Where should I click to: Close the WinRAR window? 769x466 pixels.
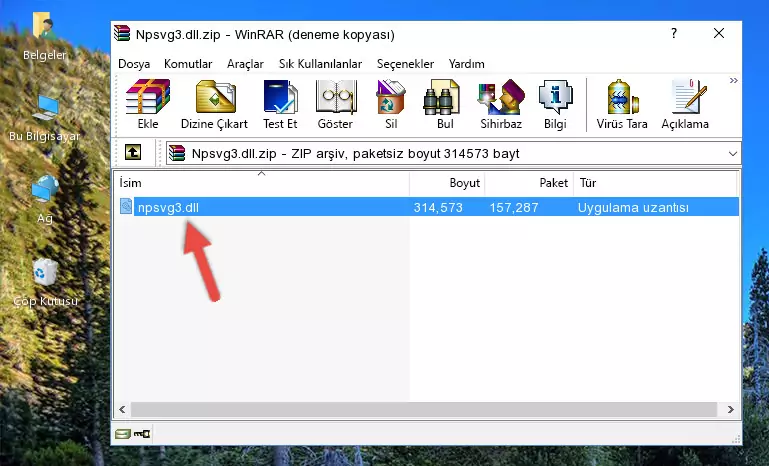point(718,33)
